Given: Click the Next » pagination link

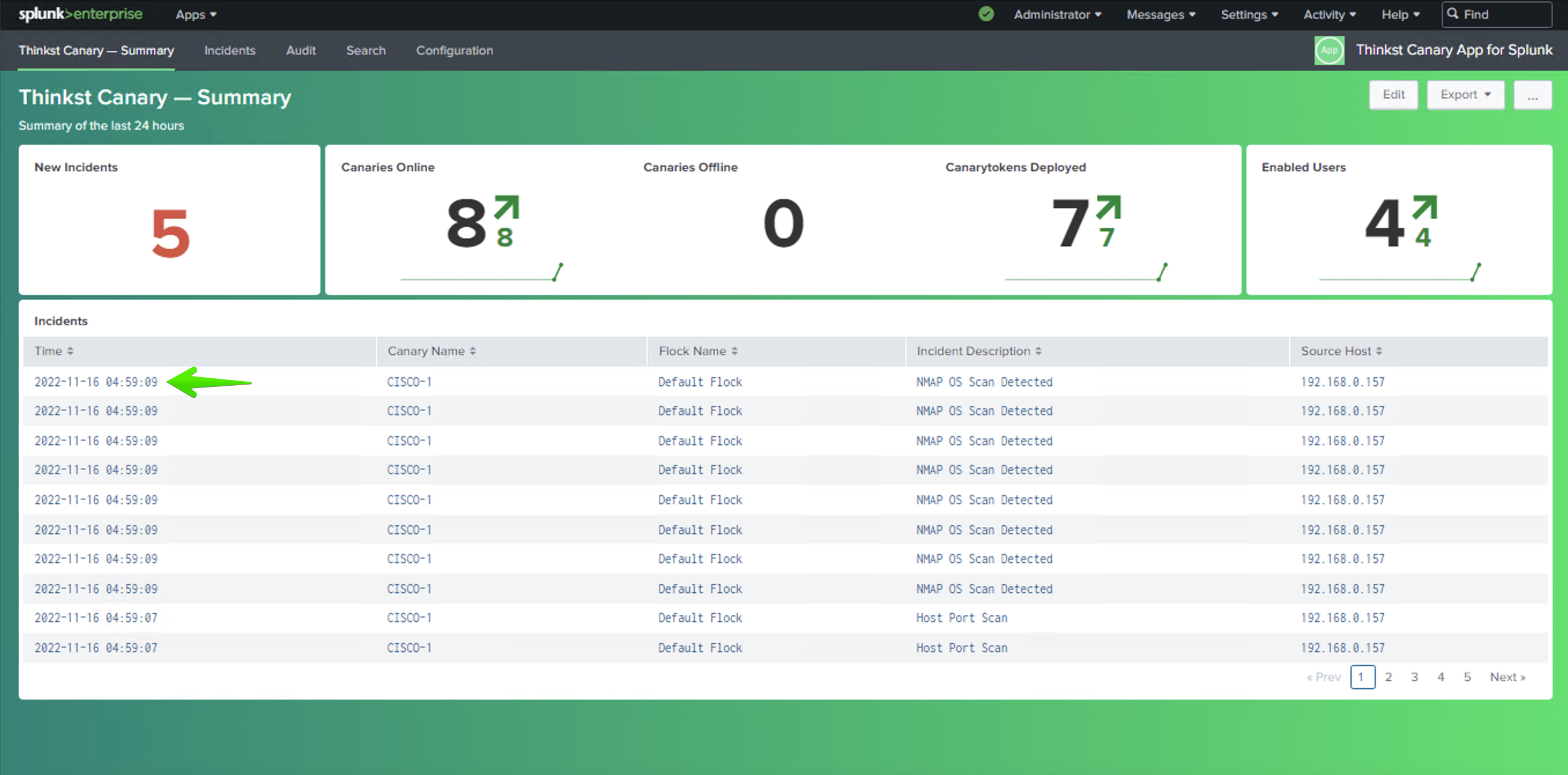Looking at the screenshot, I should (1507, 677).
